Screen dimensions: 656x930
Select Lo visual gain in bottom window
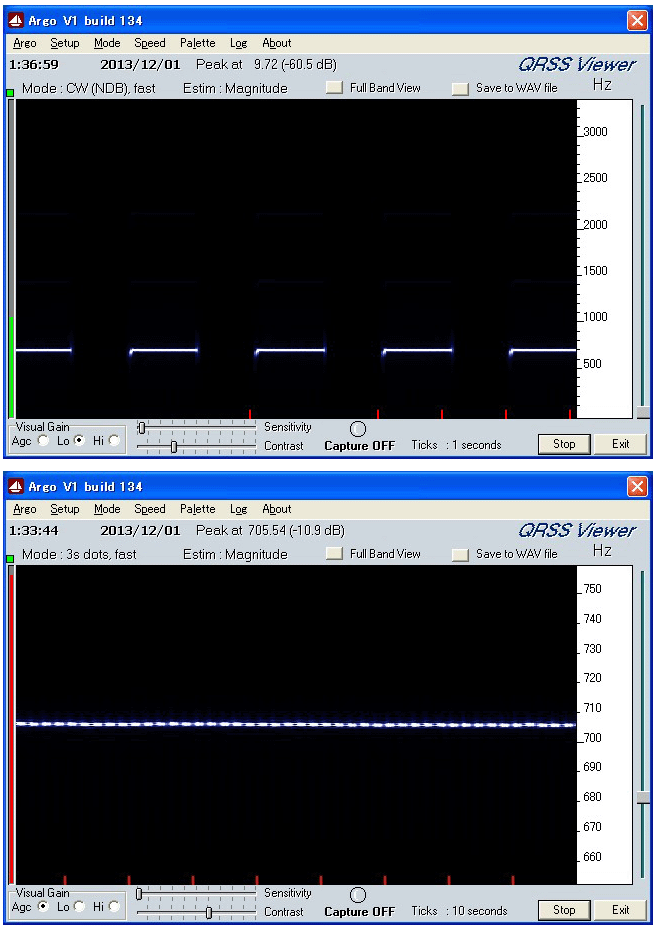tap(79, 907)
